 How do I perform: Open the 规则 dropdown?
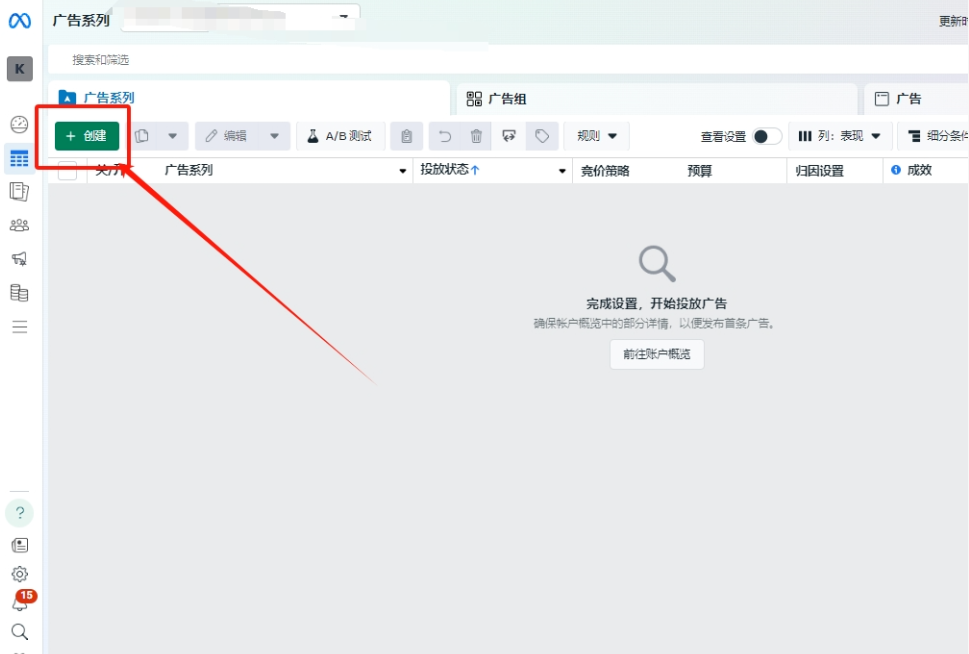coord(596,136)
